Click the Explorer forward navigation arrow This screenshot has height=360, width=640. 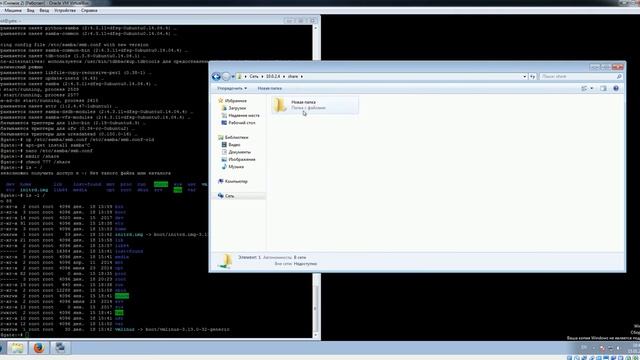(x=226, y=76)
